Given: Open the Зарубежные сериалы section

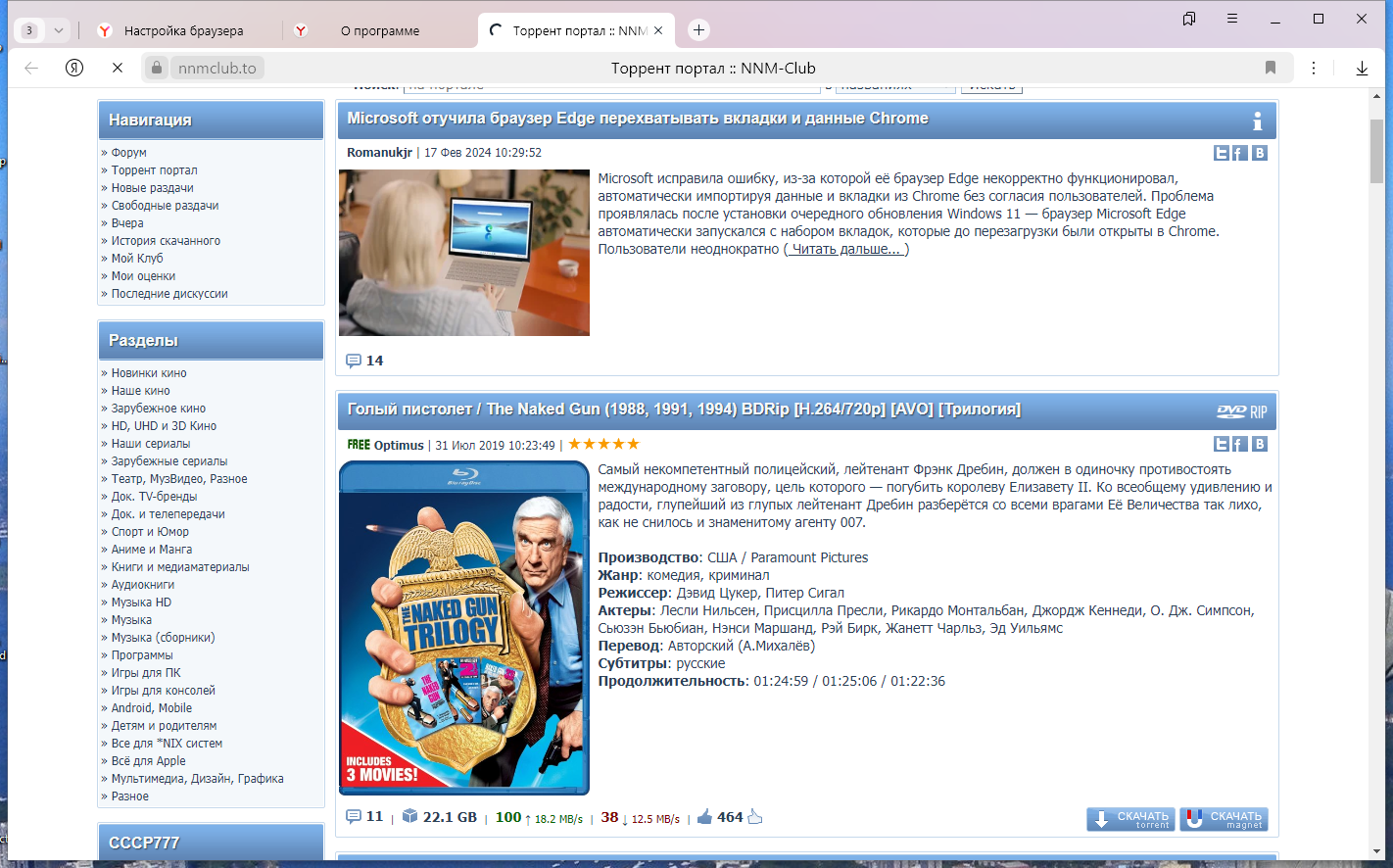Looking at the screenshot, I should click(x=169, y=461).
